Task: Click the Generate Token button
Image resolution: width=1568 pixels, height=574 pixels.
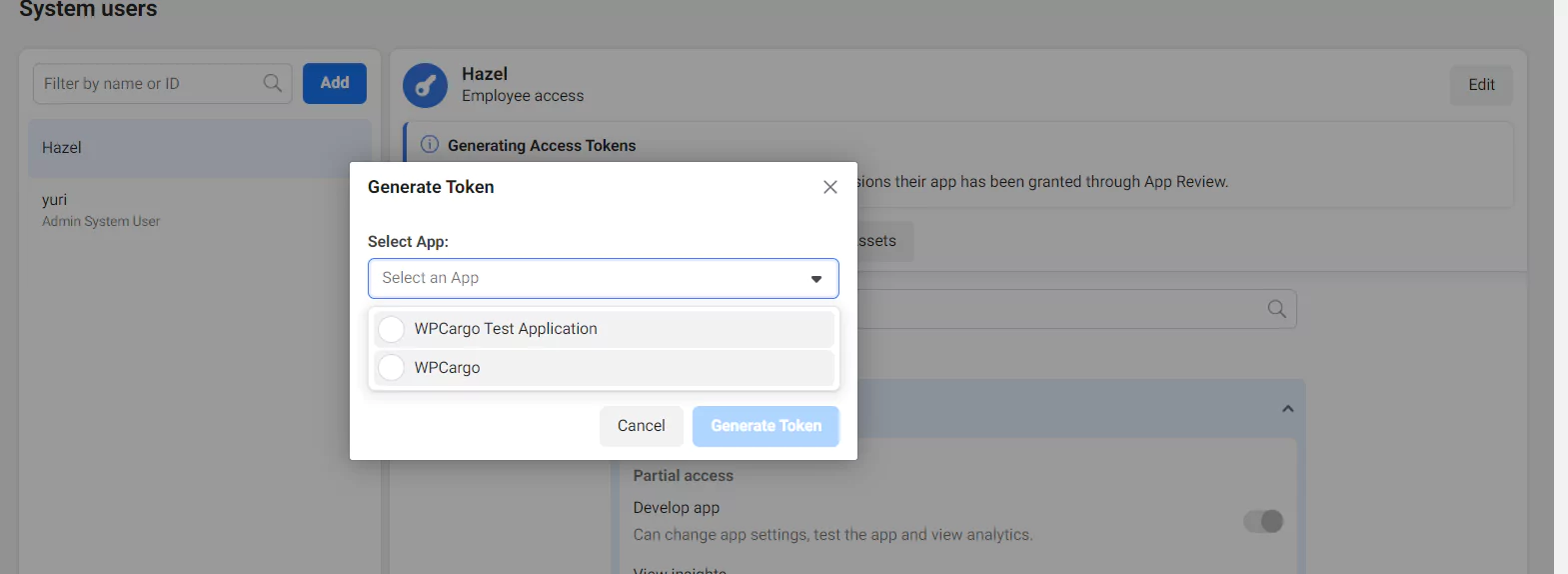Action: coord(766,426)
